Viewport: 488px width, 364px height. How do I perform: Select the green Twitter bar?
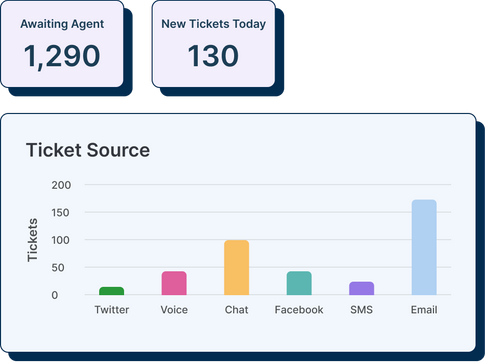pos(111,291)
